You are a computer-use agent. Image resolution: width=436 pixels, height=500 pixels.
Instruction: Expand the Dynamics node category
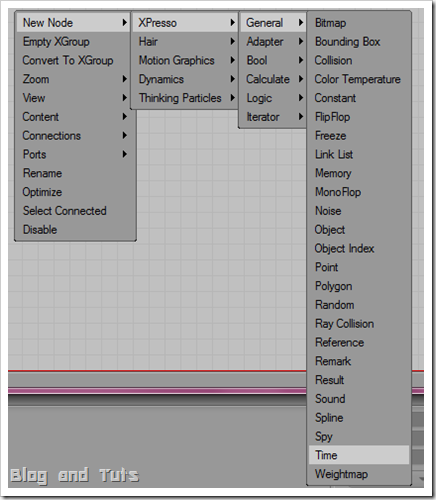pyautogui.click(x=185, y=79)
